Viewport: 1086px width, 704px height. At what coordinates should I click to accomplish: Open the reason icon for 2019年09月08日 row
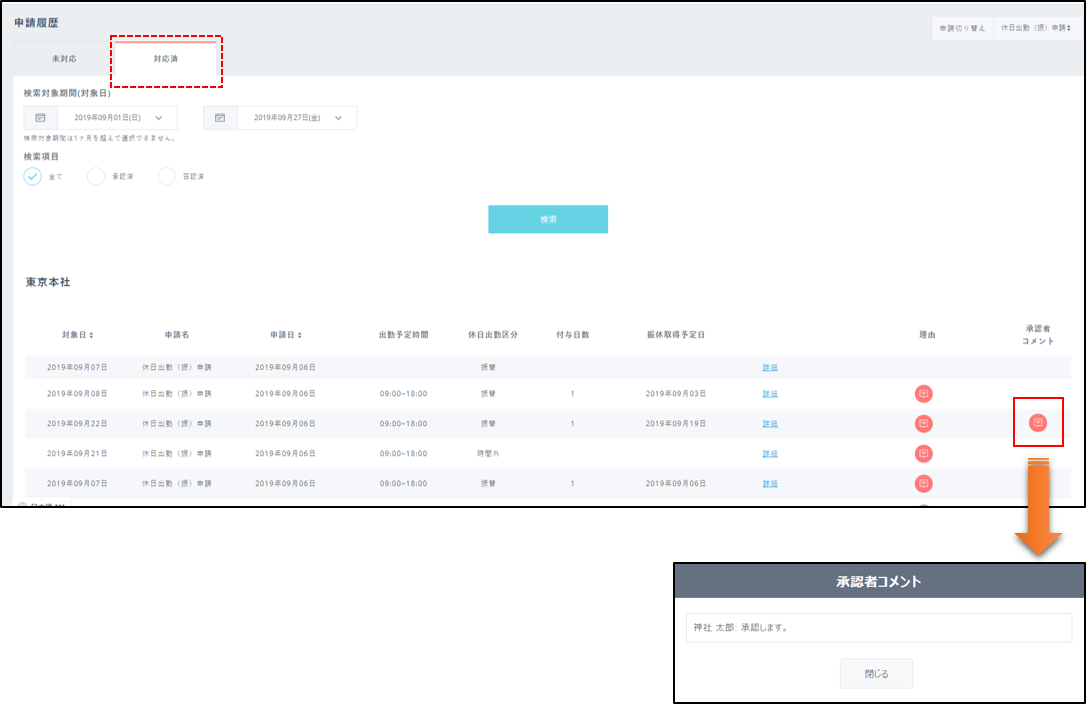[924, 394]
